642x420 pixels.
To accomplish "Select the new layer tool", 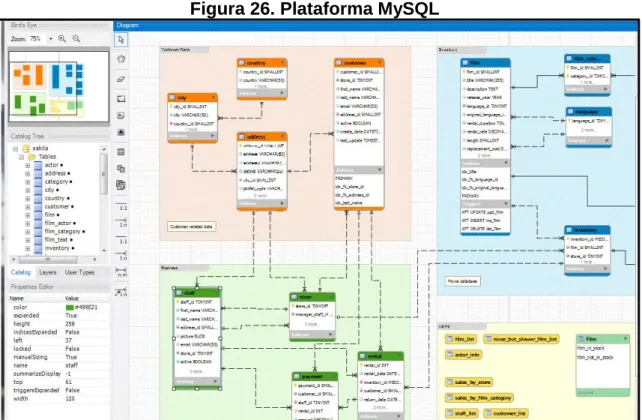I will point(121,99).
